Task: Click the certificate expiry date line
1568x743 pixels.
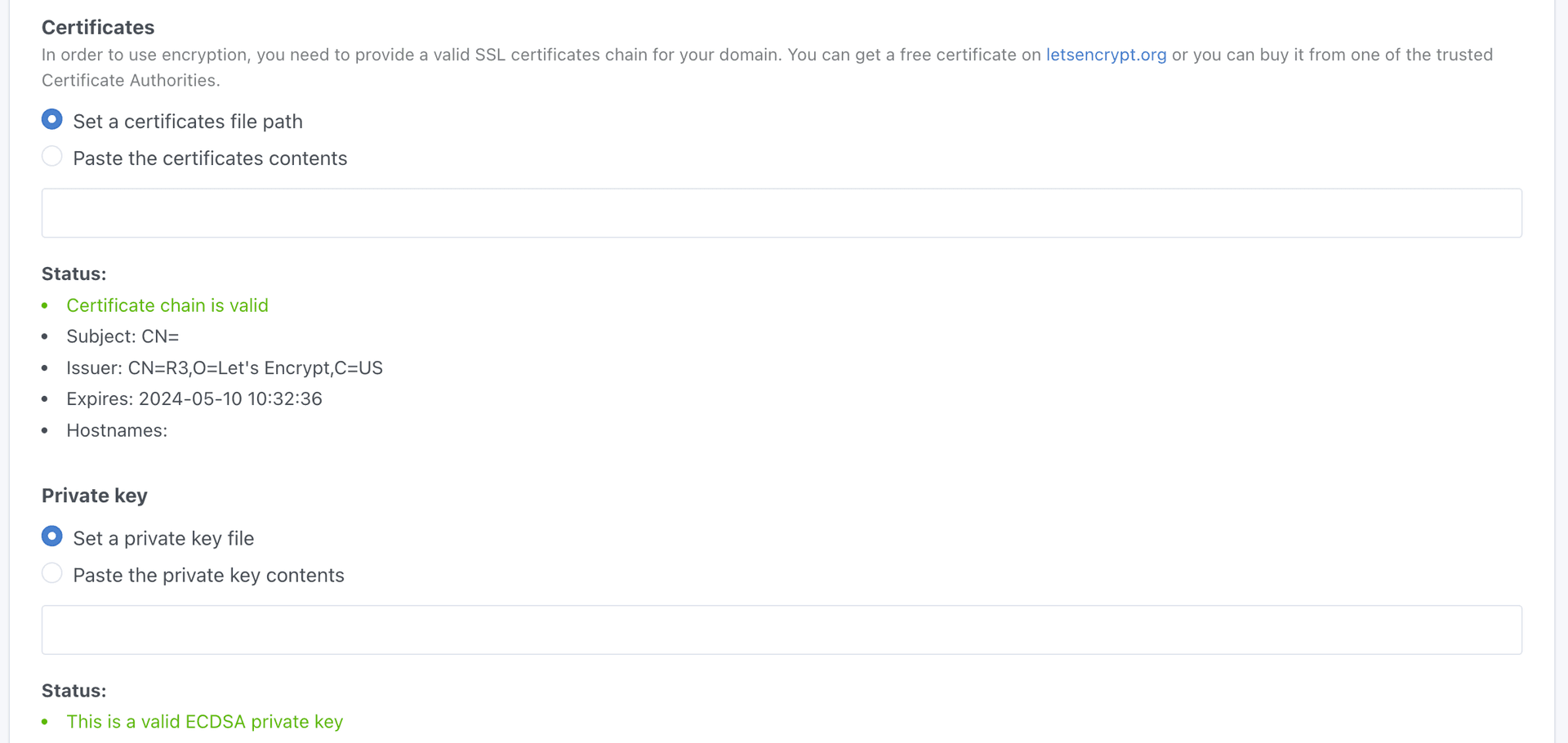Action: tap(194, 399)
